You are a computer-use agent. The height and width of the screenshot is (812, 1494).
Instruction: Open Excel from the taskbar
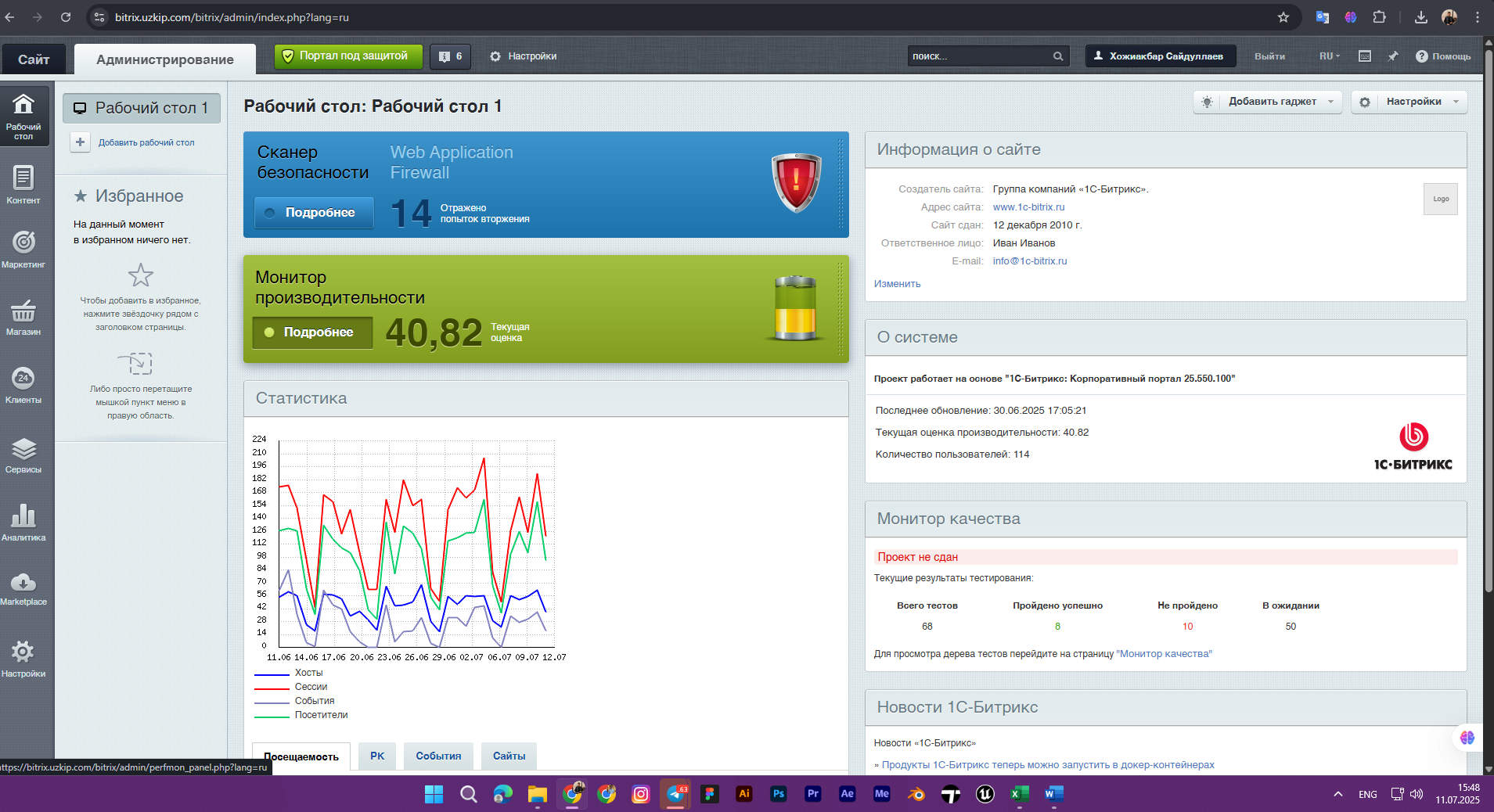[x=1019, y=794]
